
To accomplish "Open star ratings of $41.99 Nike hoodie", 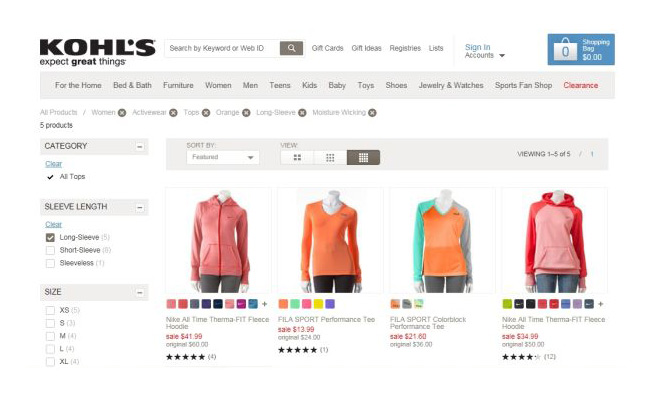I will tap(185, 357).
